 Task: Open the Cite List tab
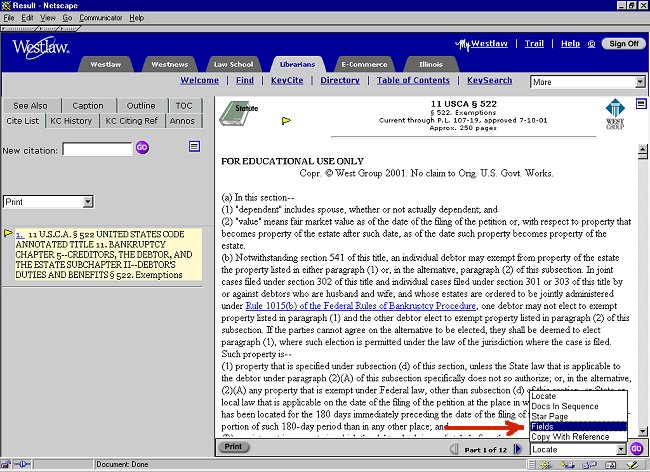pyautogui.click(x=23, y=121)
